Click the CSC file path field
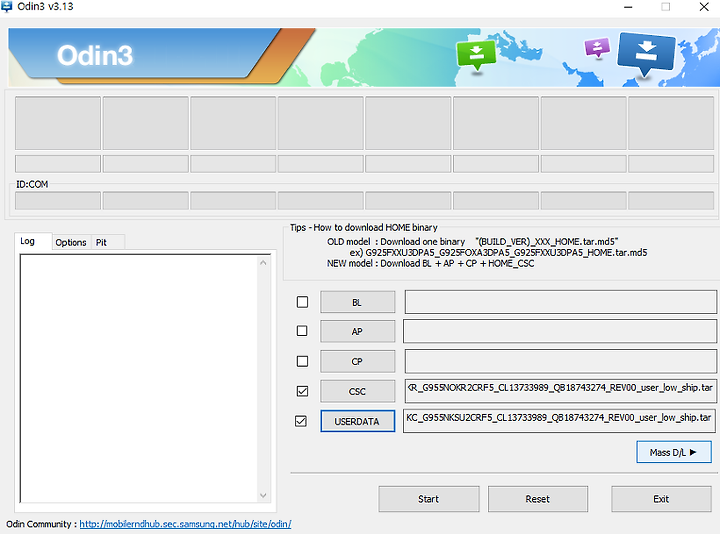The width and height of the screenshot is (720, 534). click(561, 391)
